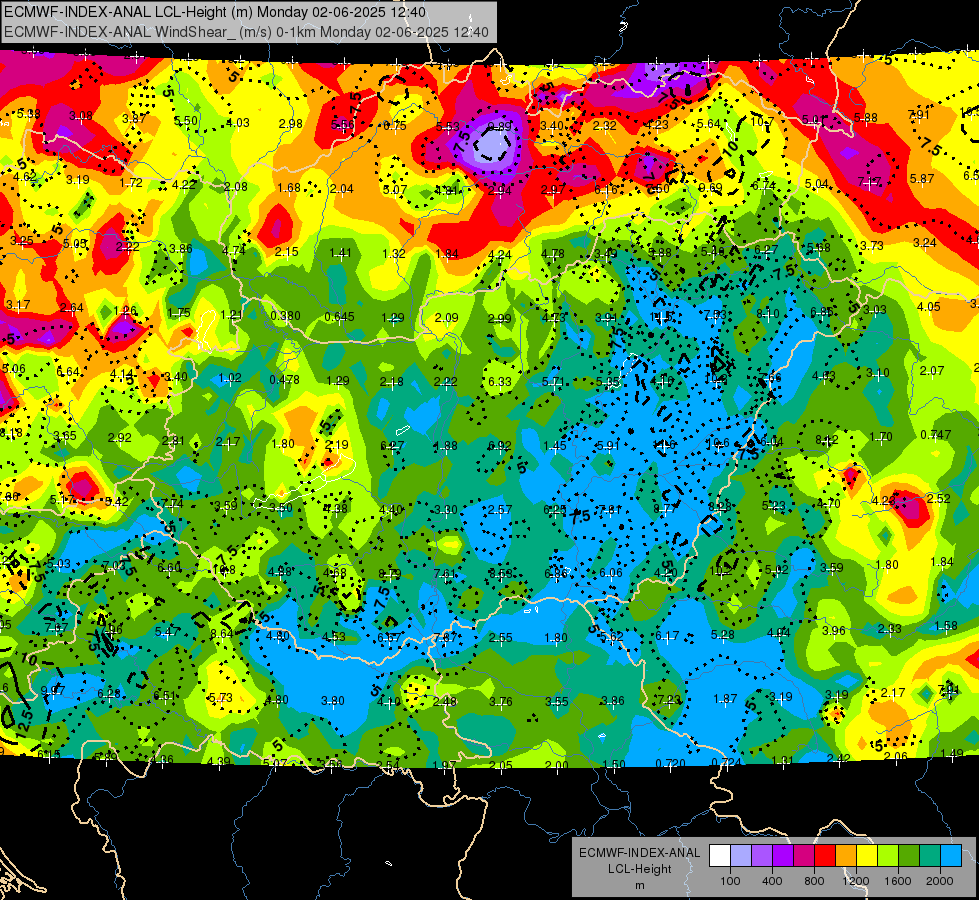Click the '6.33' wind shear value
The image size is (979, 900).
pyautogui.click(x=499, y=381)
